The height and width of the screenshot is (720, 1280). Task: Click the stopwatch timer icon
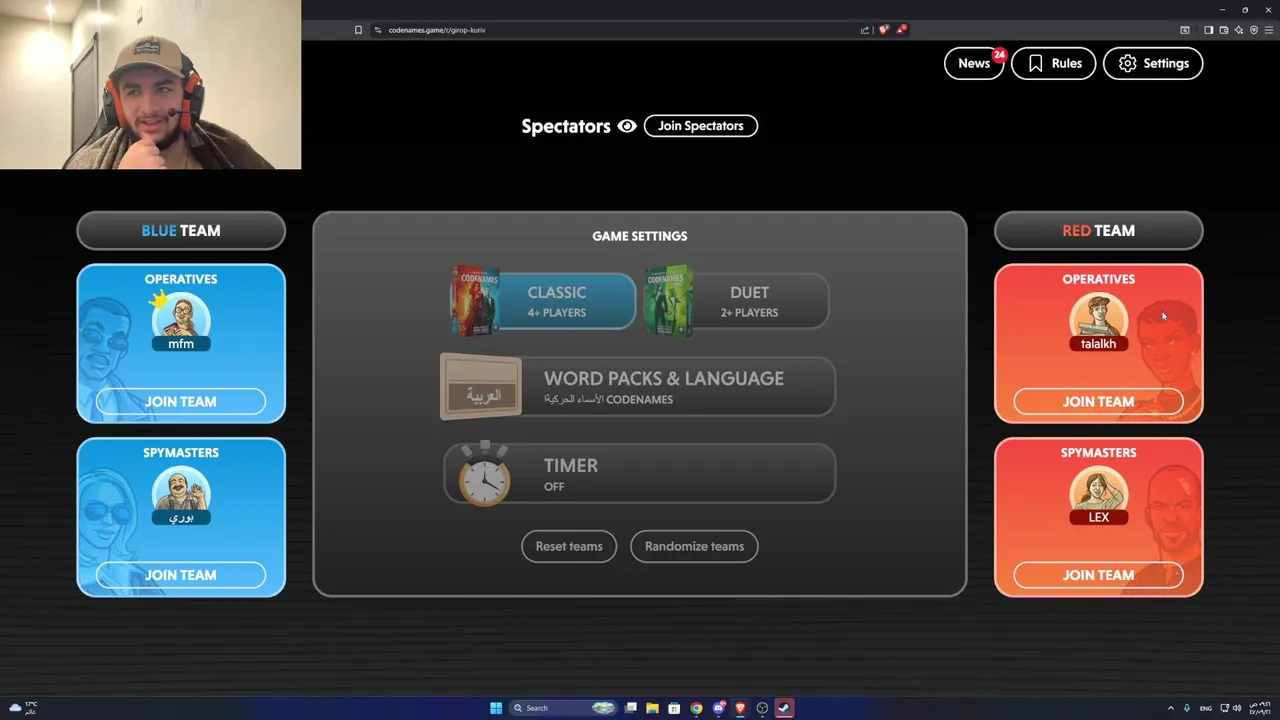point(485,474)
